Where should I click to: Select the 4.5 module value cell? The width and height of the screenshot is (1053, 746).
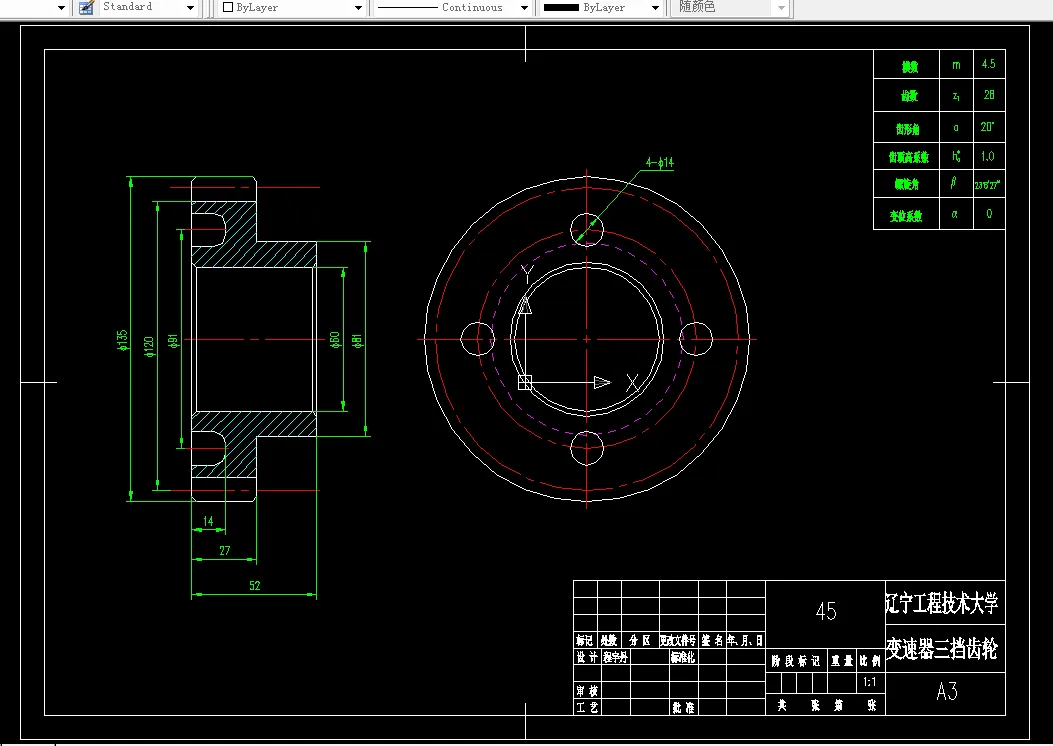pos(989,64)
